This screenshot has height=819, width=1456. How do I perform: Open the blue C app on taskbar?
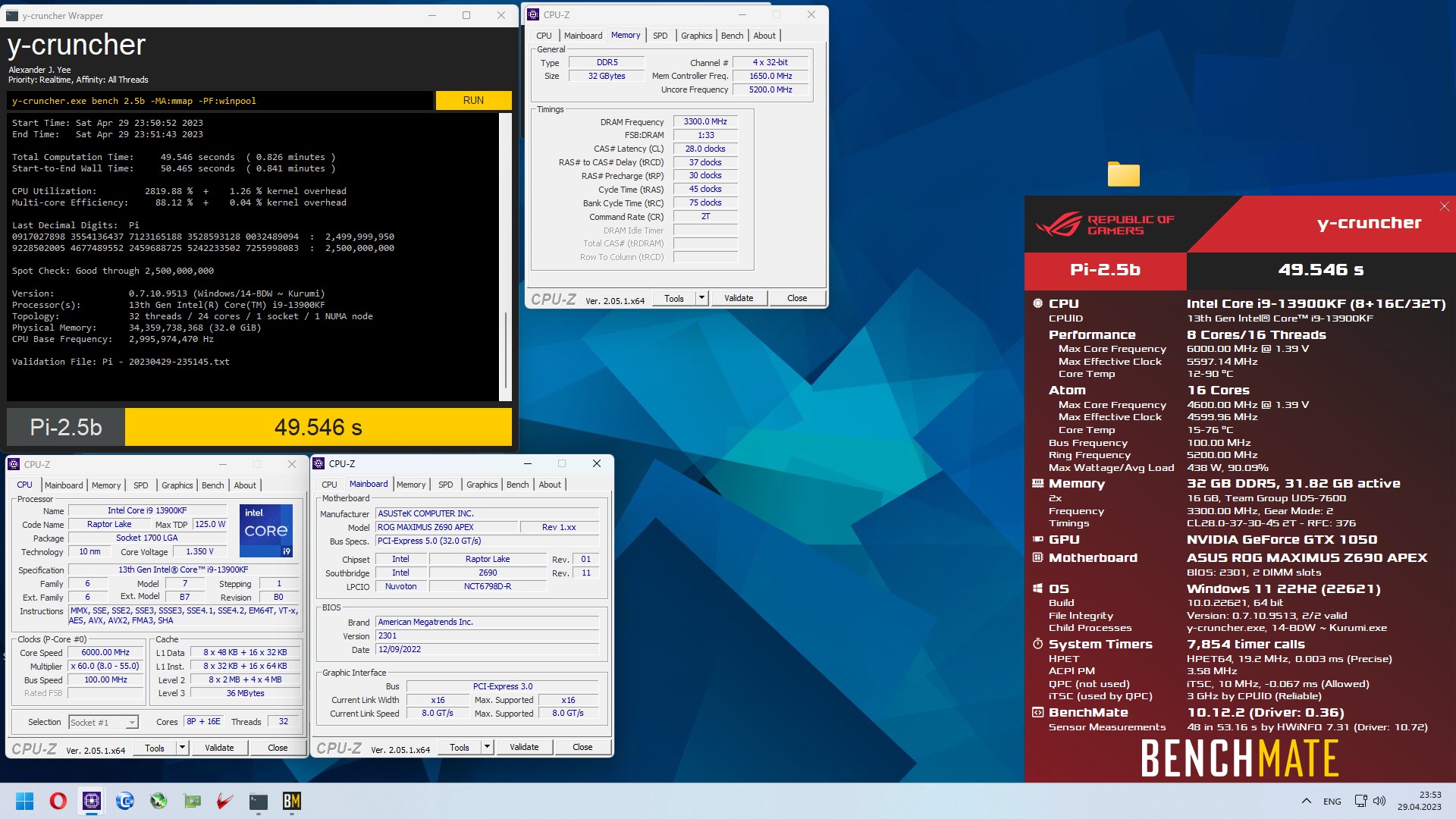coord(125,801)
